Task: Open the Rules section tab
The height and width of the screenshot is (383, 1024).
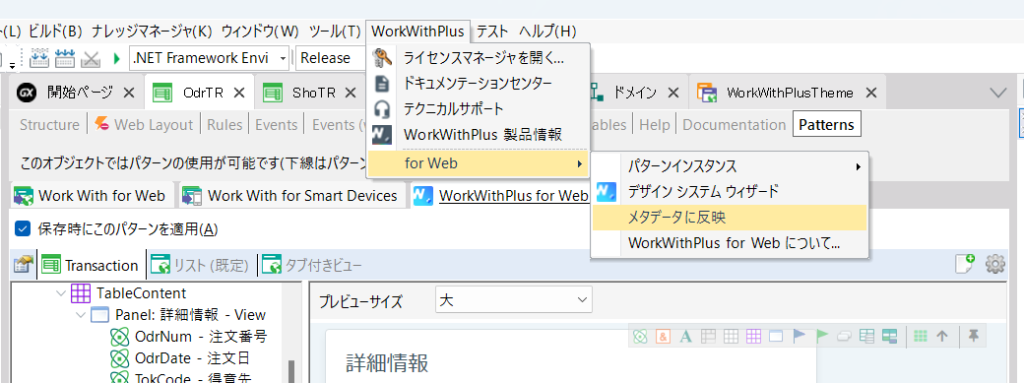Action: tap(225, 125)
